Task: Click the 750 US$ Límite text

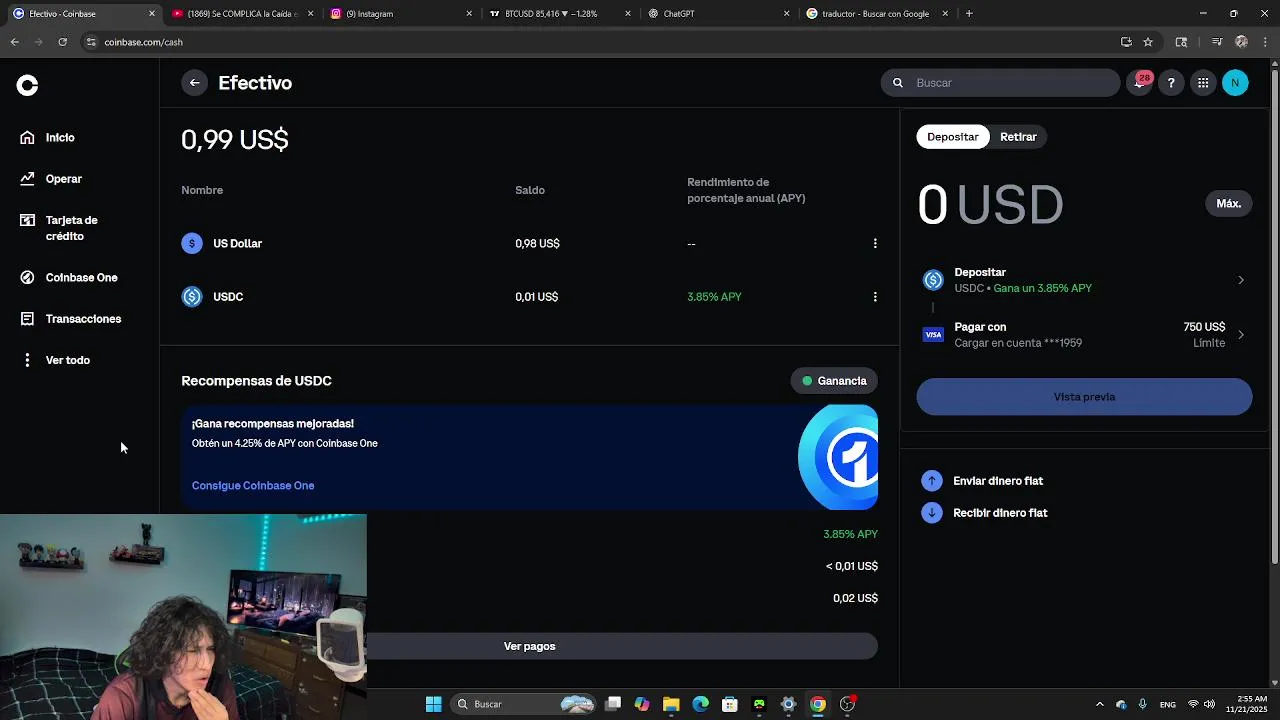Action: 1204,335
